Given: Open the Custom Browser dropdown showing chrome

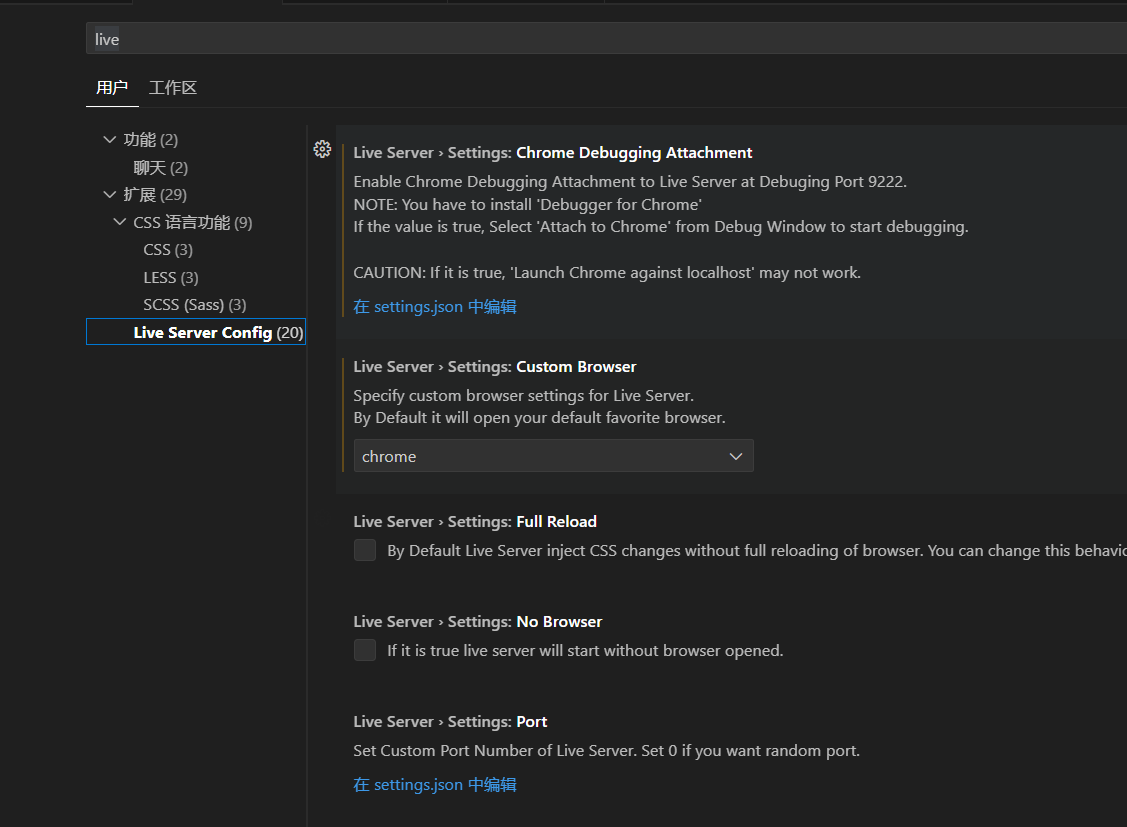Looking at the screenshot, I should point(553,456).
